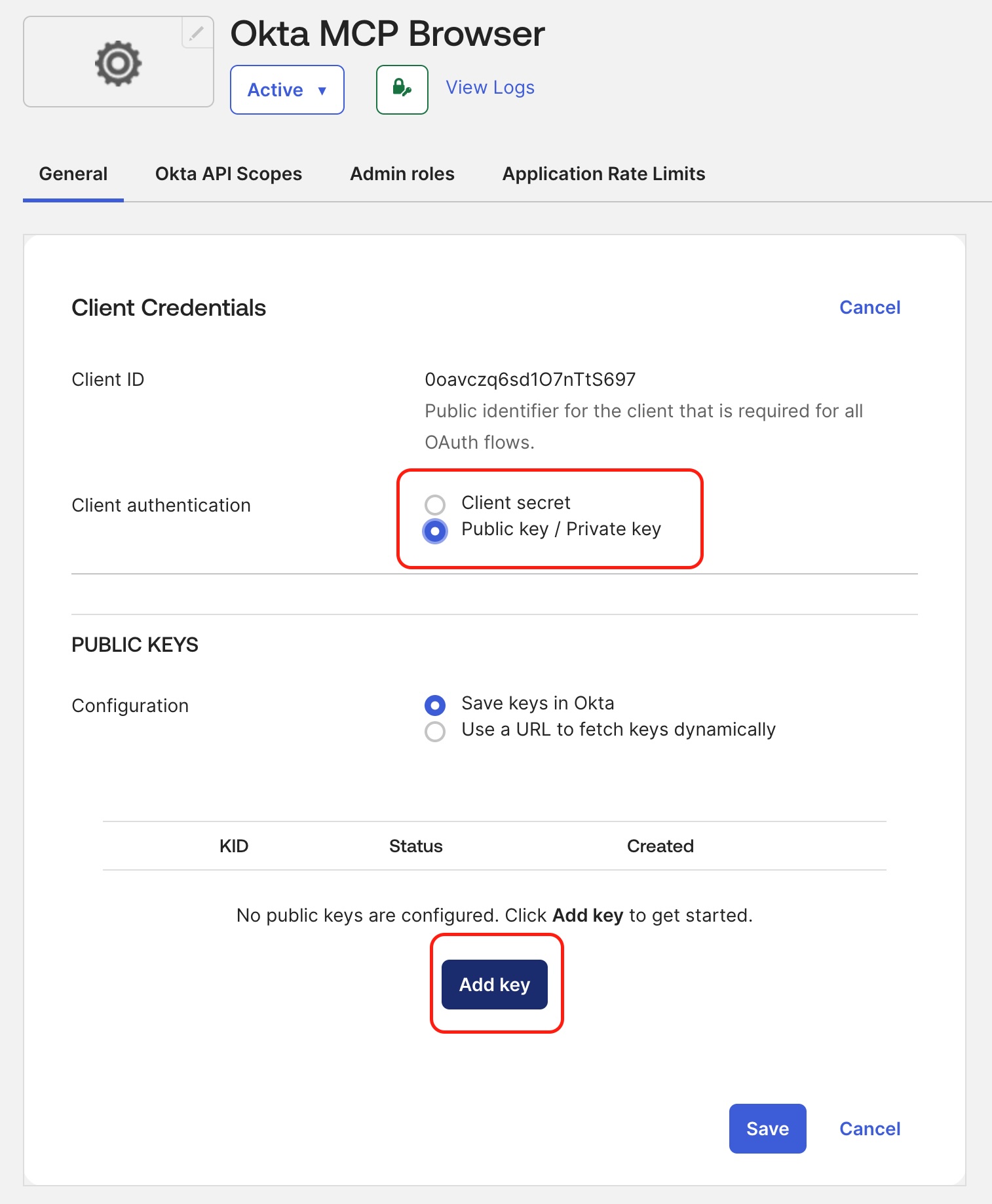Screen dimensions: 992x1204
Task: Click Cancel beside the Client Credentials heading
Action: (869, 308)
